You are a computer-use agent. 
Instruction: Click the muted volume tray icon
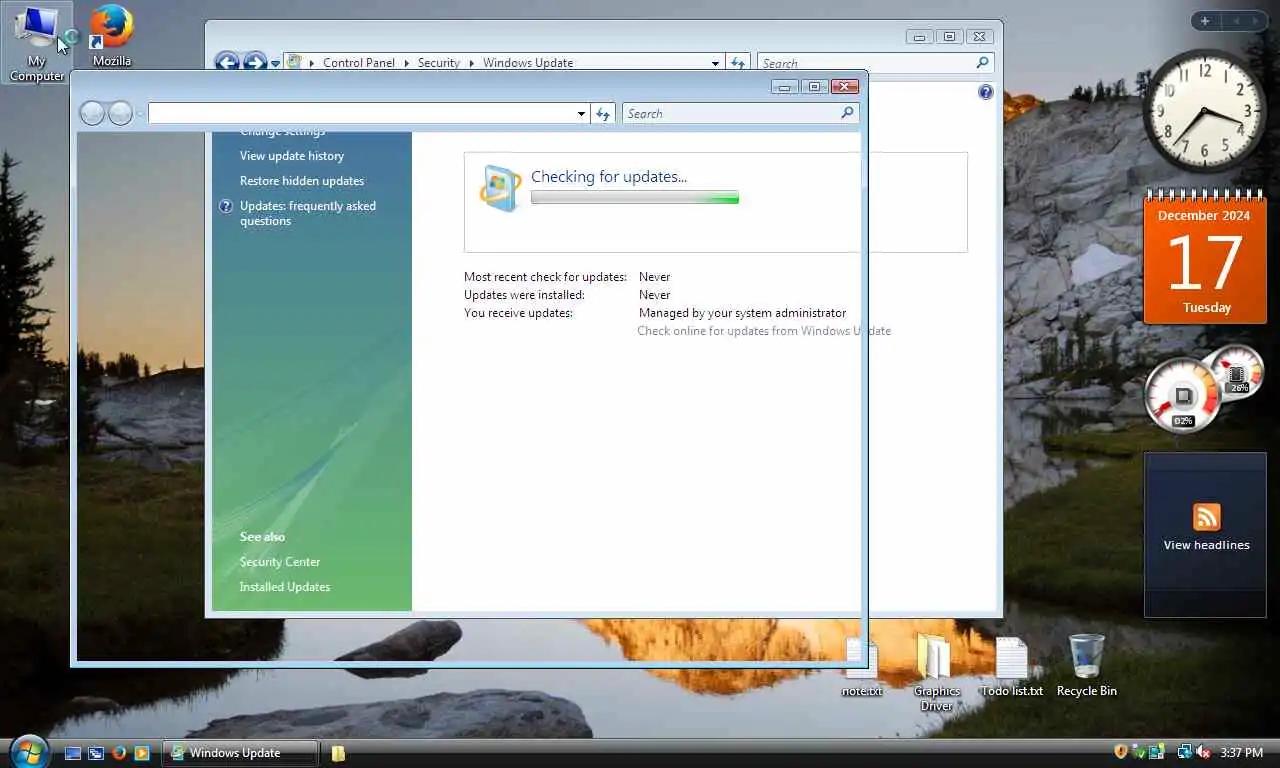[1203, 752]
